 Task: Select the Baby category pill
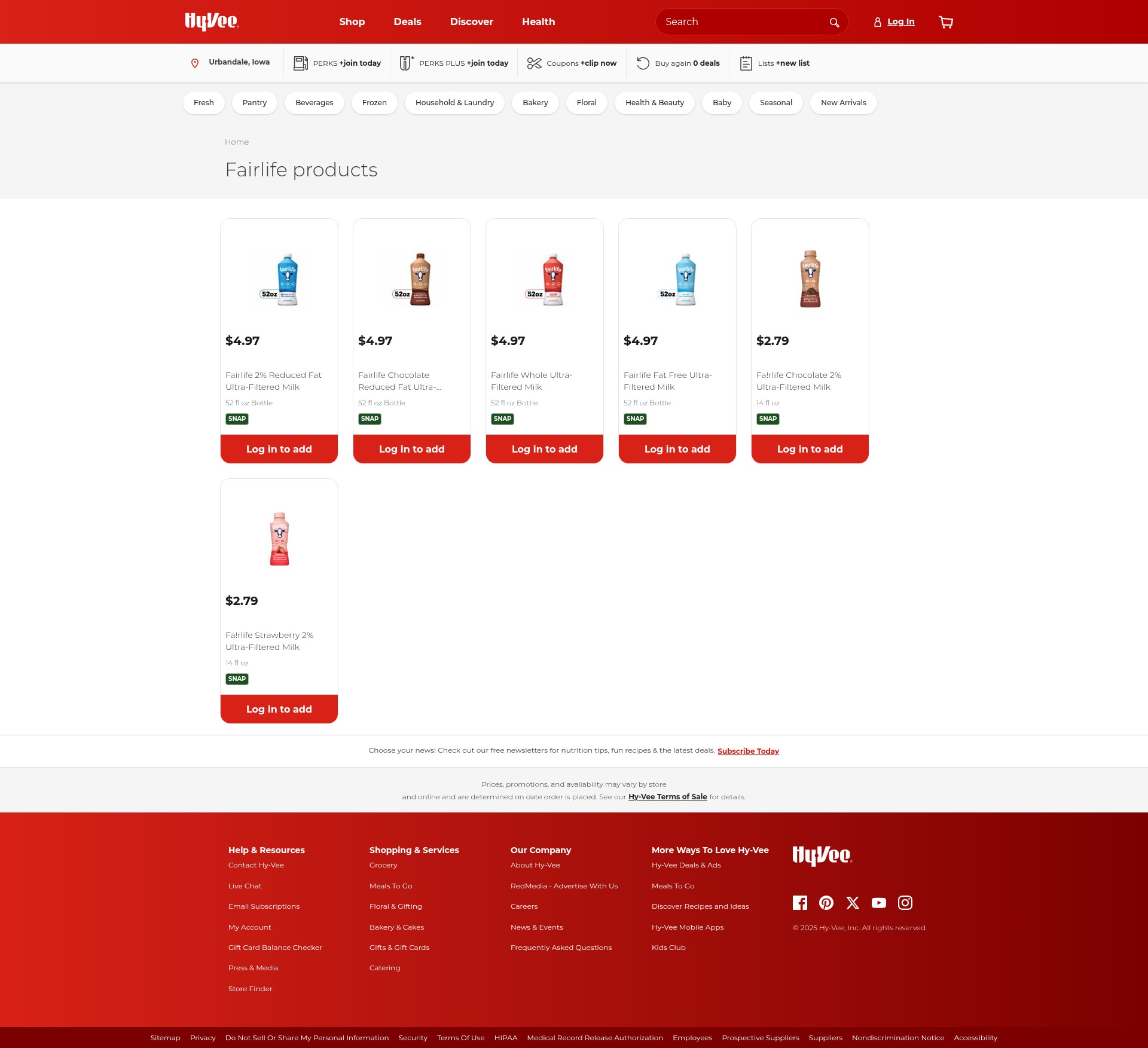pyautogui.click(x=722, y=103)
